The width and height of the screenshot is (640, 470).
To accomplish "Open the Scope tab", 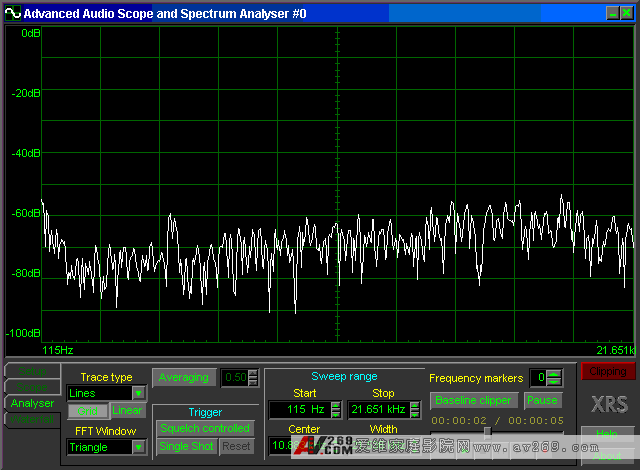I will (x=30, y=388).
